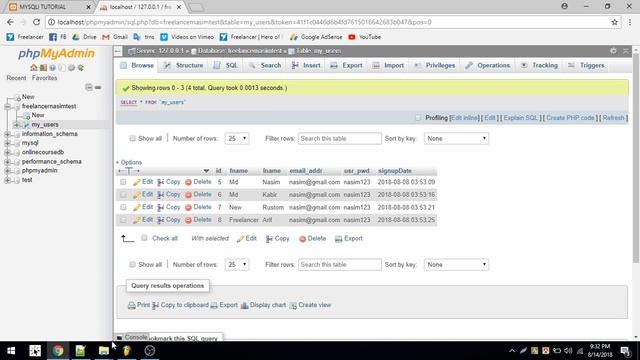Click the Create PHP code link

click(570, 118)
